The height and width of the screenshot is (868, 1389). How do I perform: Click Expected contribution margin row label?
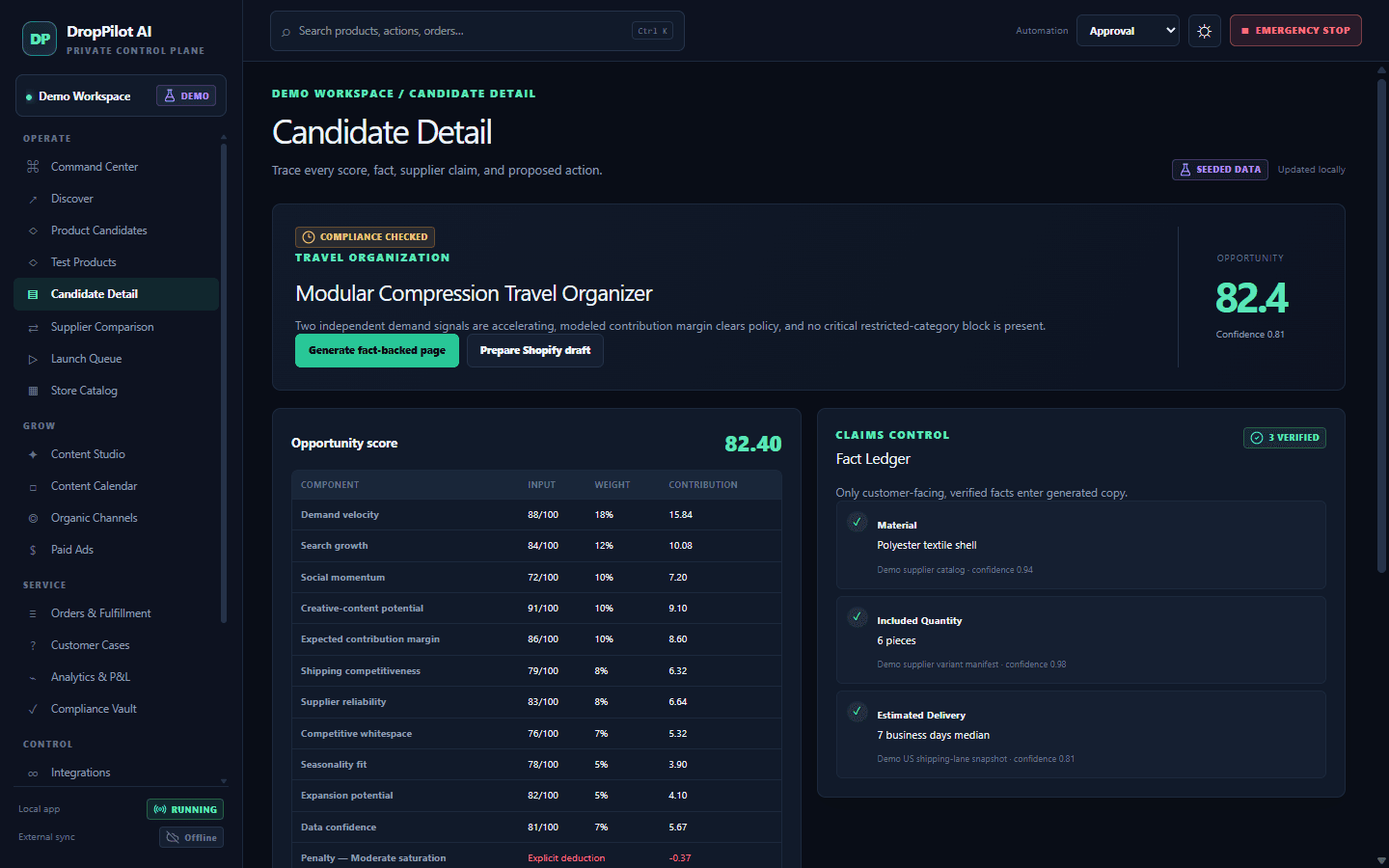pyautogui.click(x=370, y=639)
